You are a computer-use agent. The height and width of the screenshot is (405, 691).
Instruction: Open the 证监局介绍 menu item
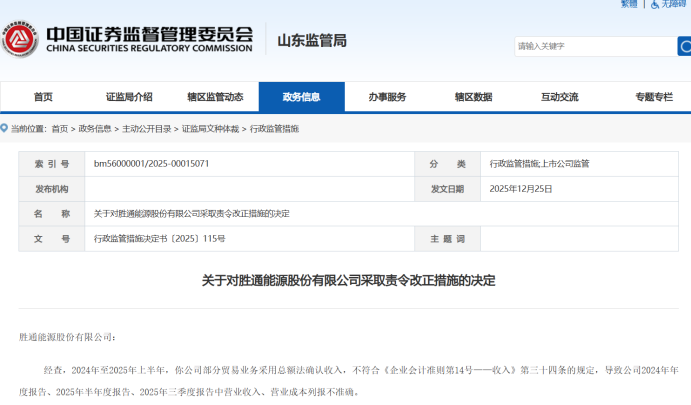click(129, 97)
